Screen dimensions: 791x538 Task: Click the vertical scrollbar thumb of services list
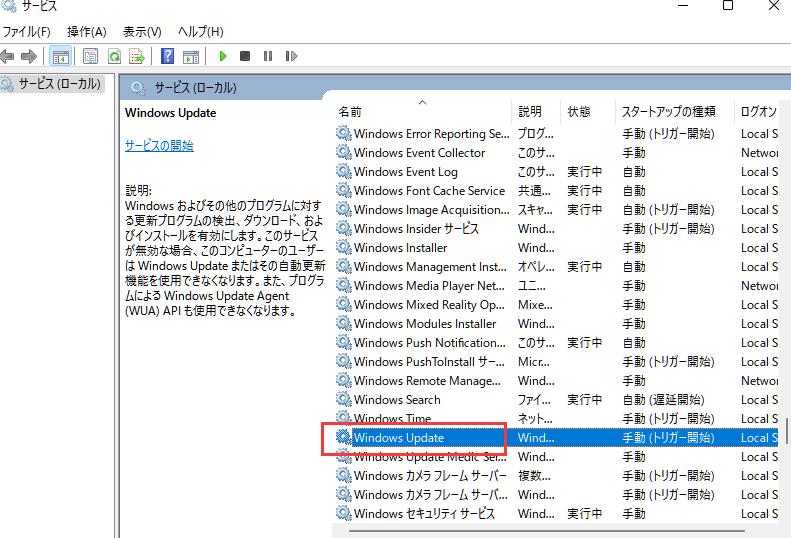(786, 429)
